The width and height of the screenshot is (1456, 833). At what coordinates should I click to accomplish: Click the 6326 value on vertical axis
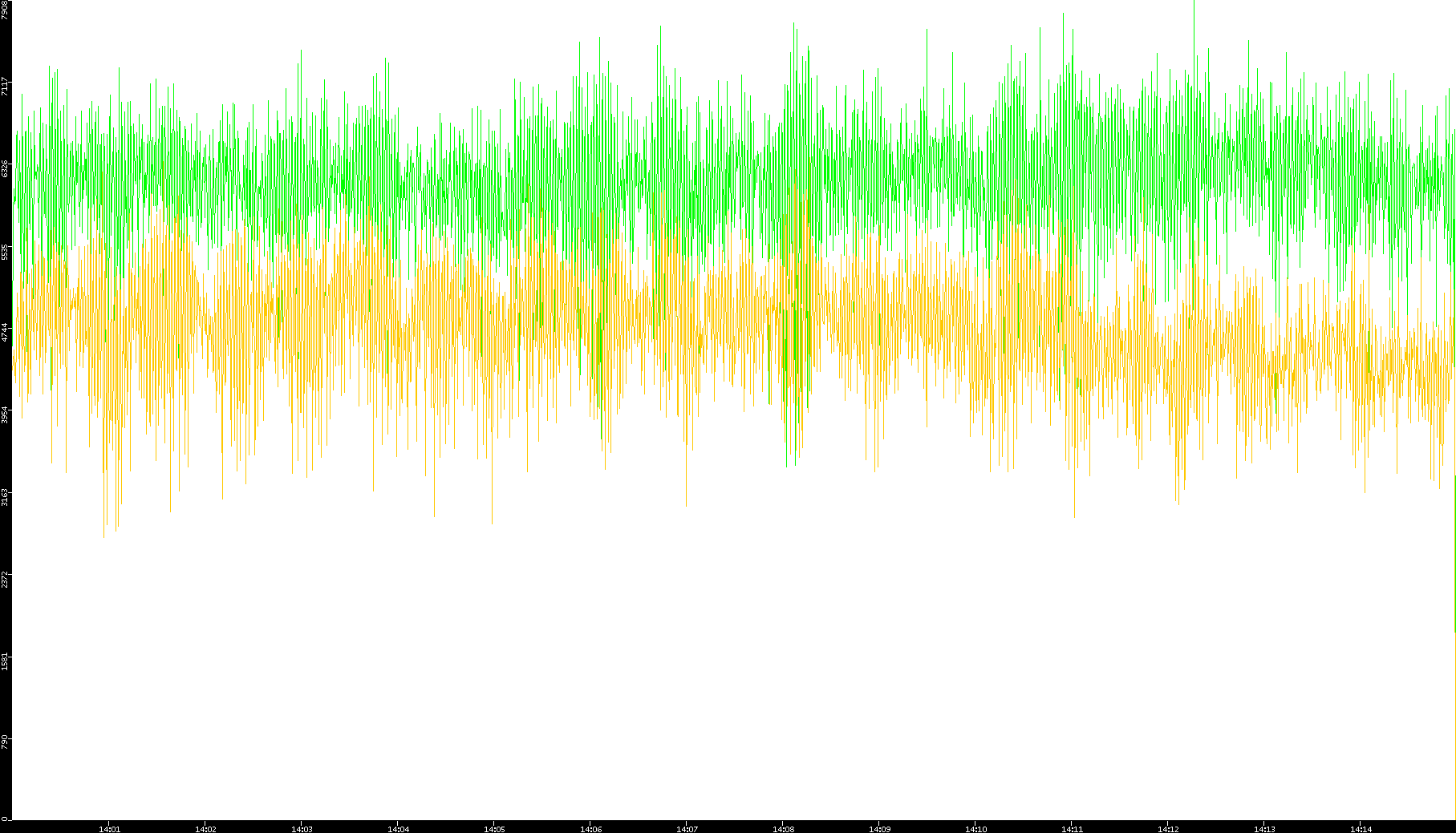[x=5, y=169]
